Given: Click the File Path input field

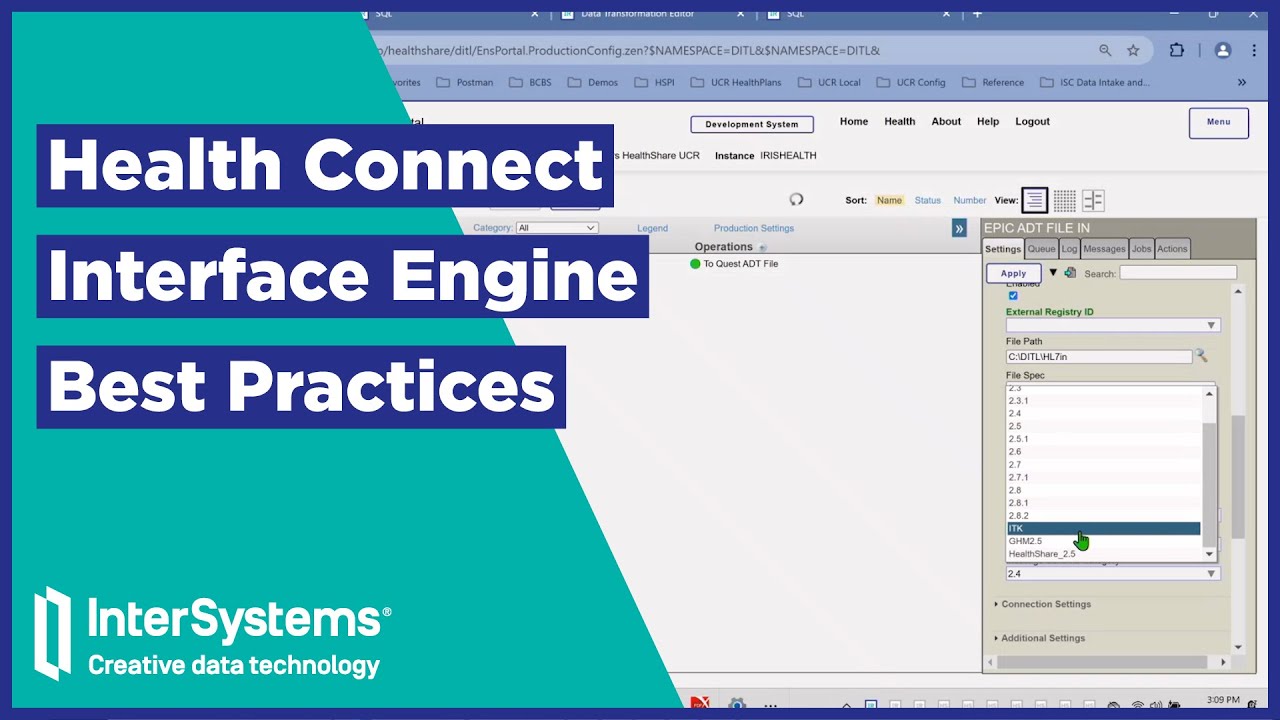Looking at the screenshot, I should pyautogui.click(x=1099, y=356).
